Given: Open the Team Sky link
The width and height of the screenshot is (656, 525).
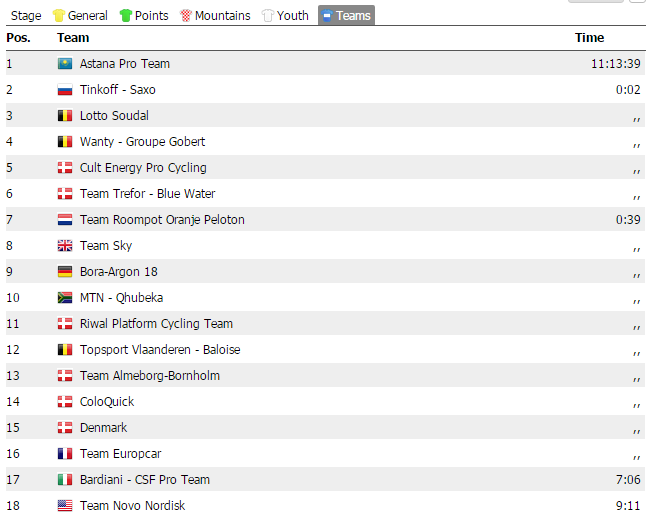Looking at the screenshot, I should (106, 246).
